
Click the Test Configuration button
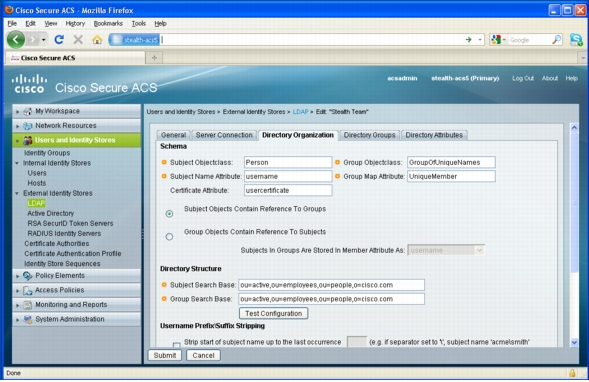coord(273,313)
